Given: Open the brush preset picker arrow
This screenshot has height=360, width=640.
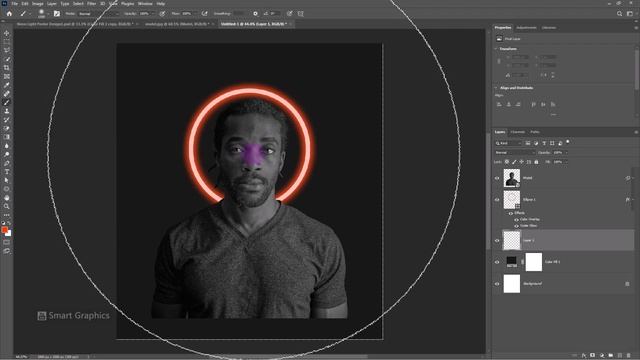Looking at the screenshot, I should 48,13.
